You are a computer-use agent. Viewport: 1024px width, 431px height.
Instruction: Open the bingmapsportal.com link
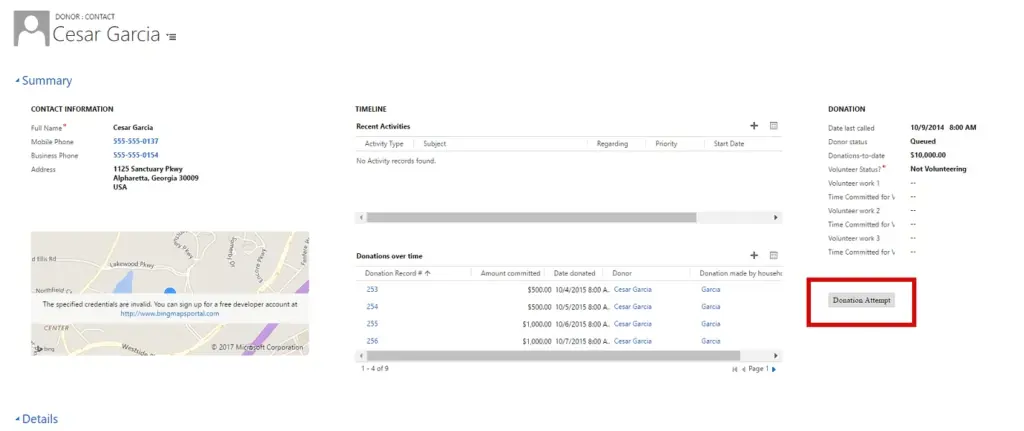coord(169,313)
